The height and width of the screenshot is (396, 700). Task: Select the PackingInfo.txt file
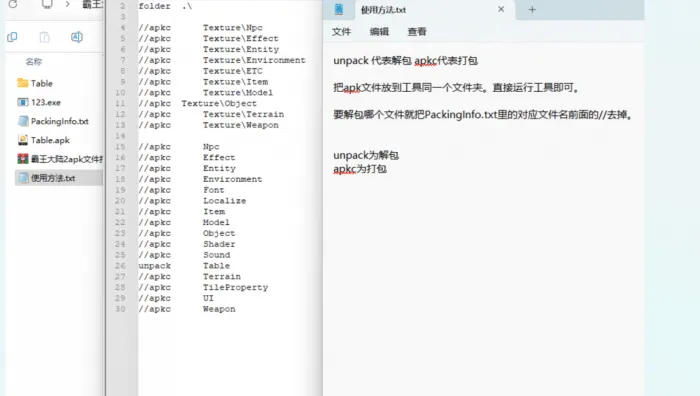(x=53, y=121)
